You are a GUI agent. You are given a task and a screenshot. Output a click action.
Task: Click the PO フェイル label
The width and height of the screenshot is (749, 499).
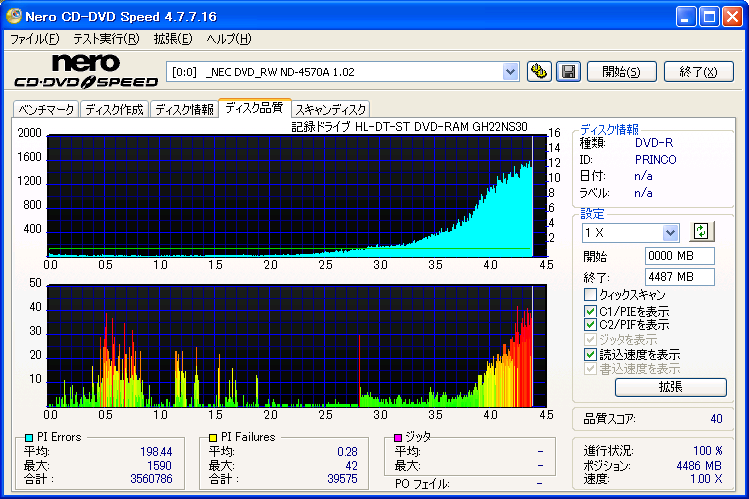click(x=422, y=484)
